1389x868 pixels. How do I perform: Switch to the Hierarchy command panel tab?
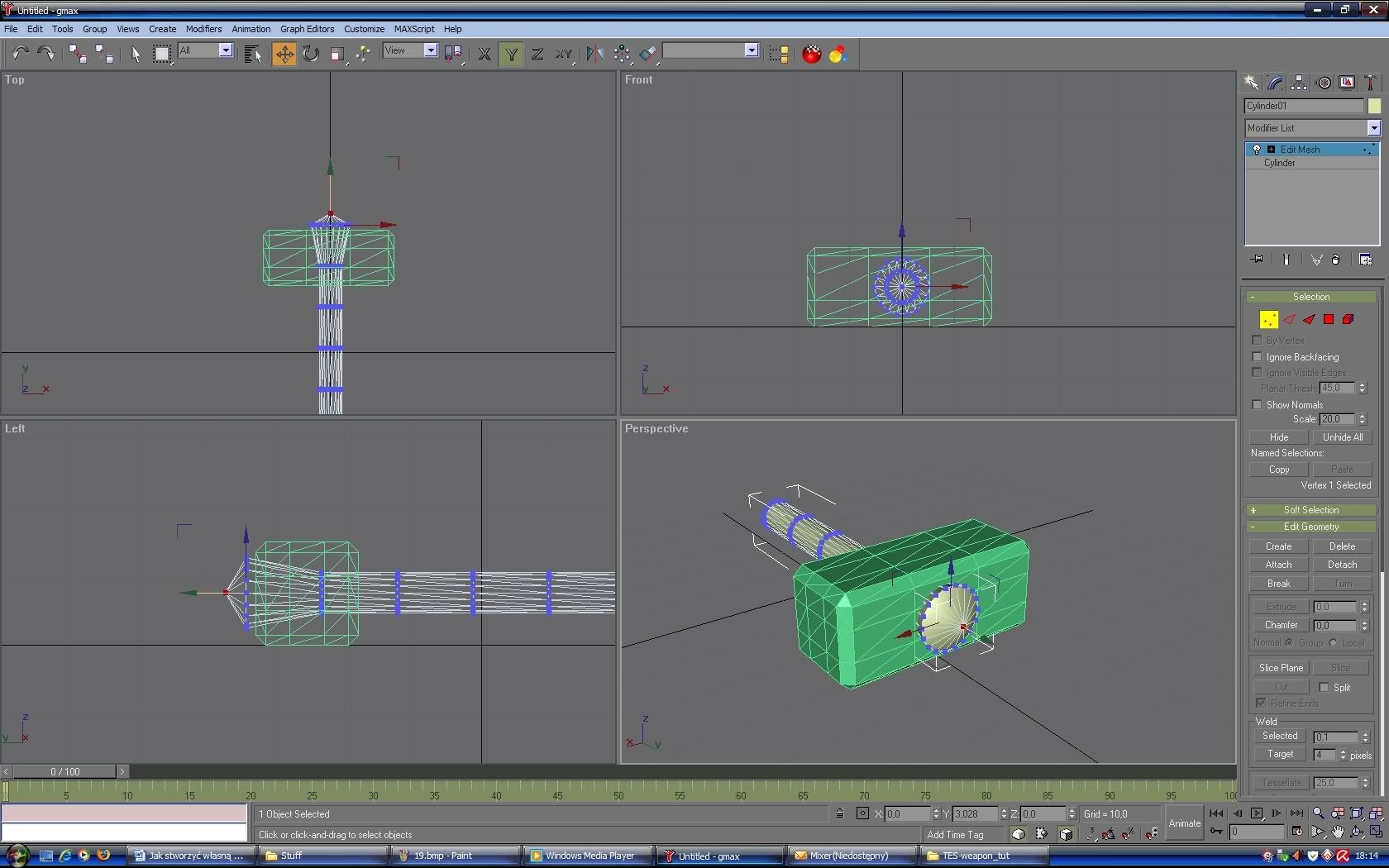pyautogui.click(x=1299, y=83)
